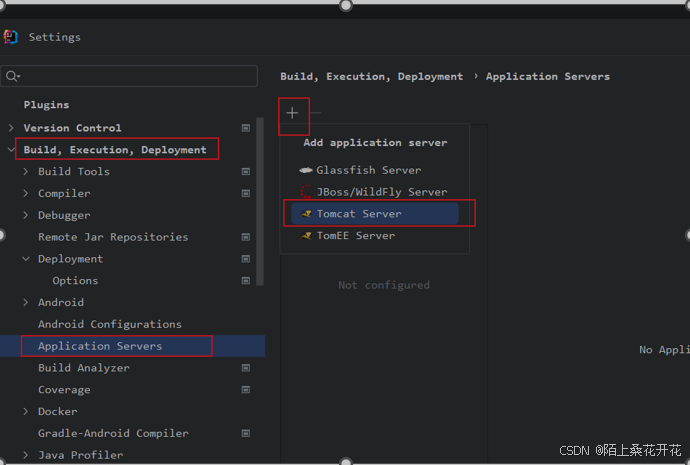Click the JBoss/WildFly red circle icon
This screenshot has height=465, width=690.
(x=306, y=192)
